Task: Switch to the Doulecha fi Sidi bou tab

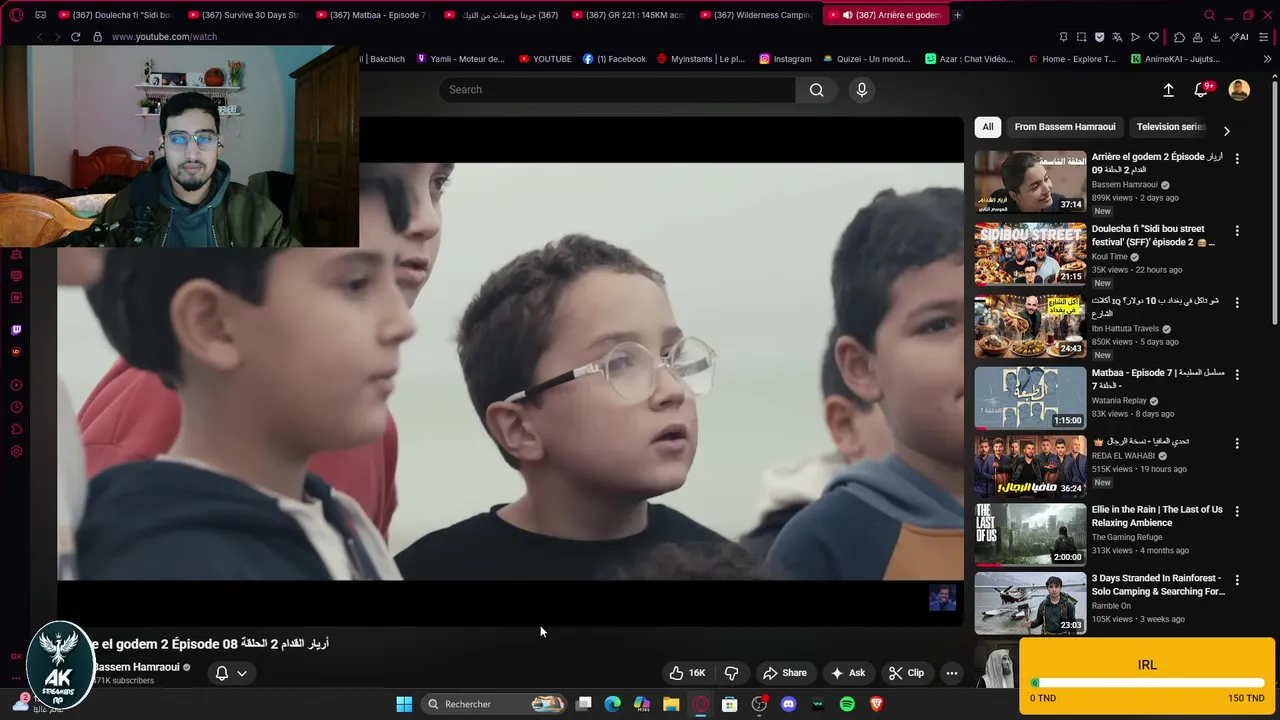Action: tap(116, 15)
